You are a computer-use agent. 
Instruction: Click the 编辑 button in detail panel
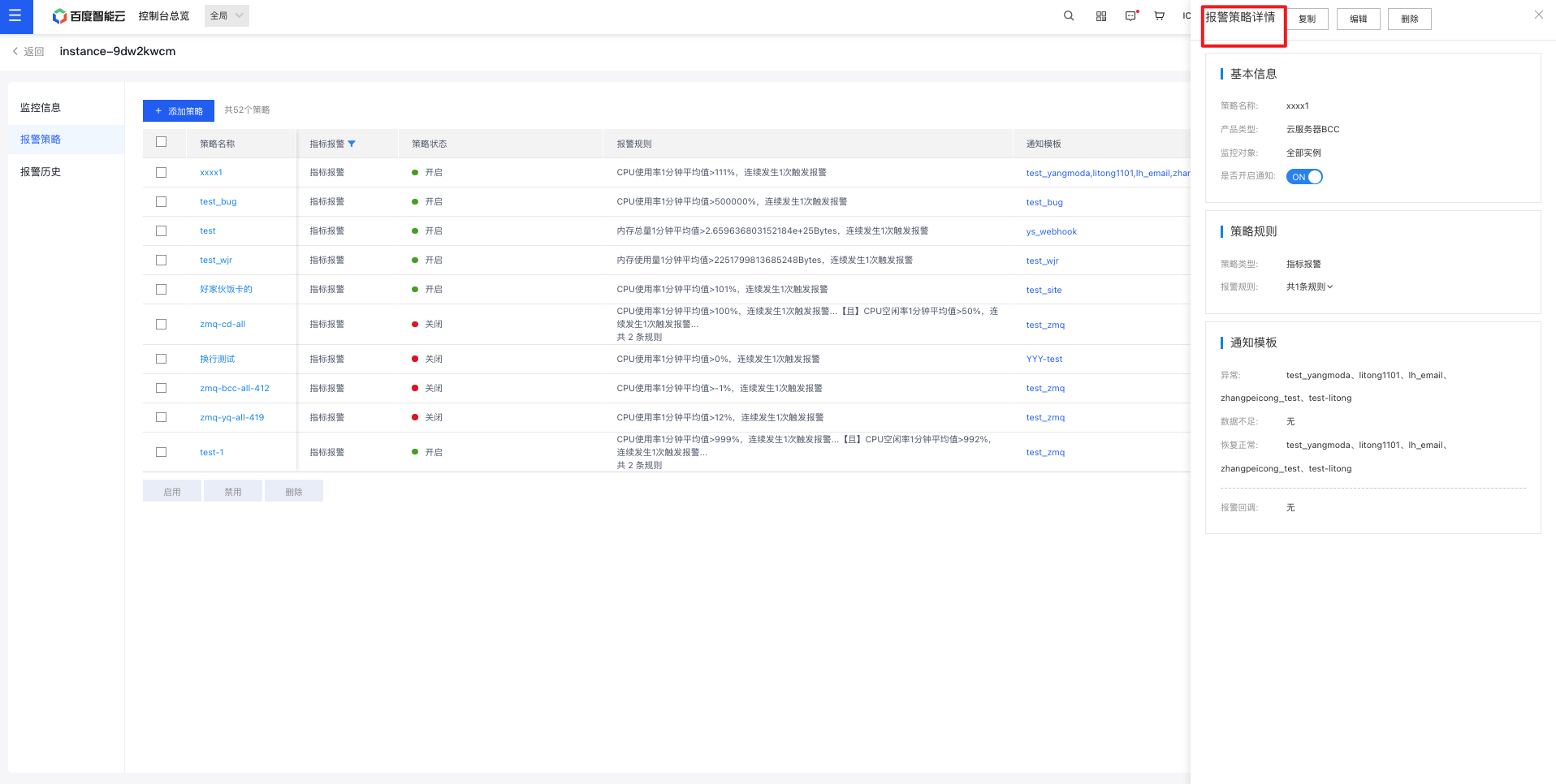point(1359,19)
